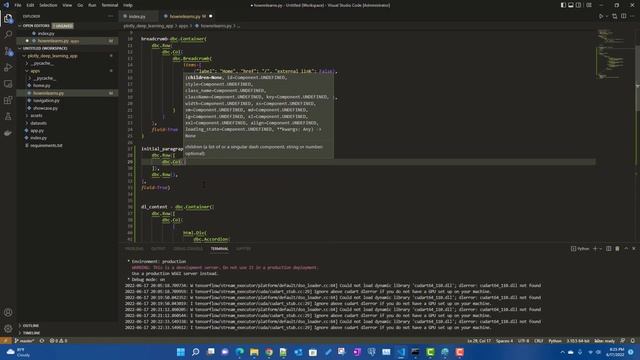Switch to the Debug Console panel tab
Image resolution: width=640 pixels, height=360 pixels.
pyautogui.click(x=188, y=249)
